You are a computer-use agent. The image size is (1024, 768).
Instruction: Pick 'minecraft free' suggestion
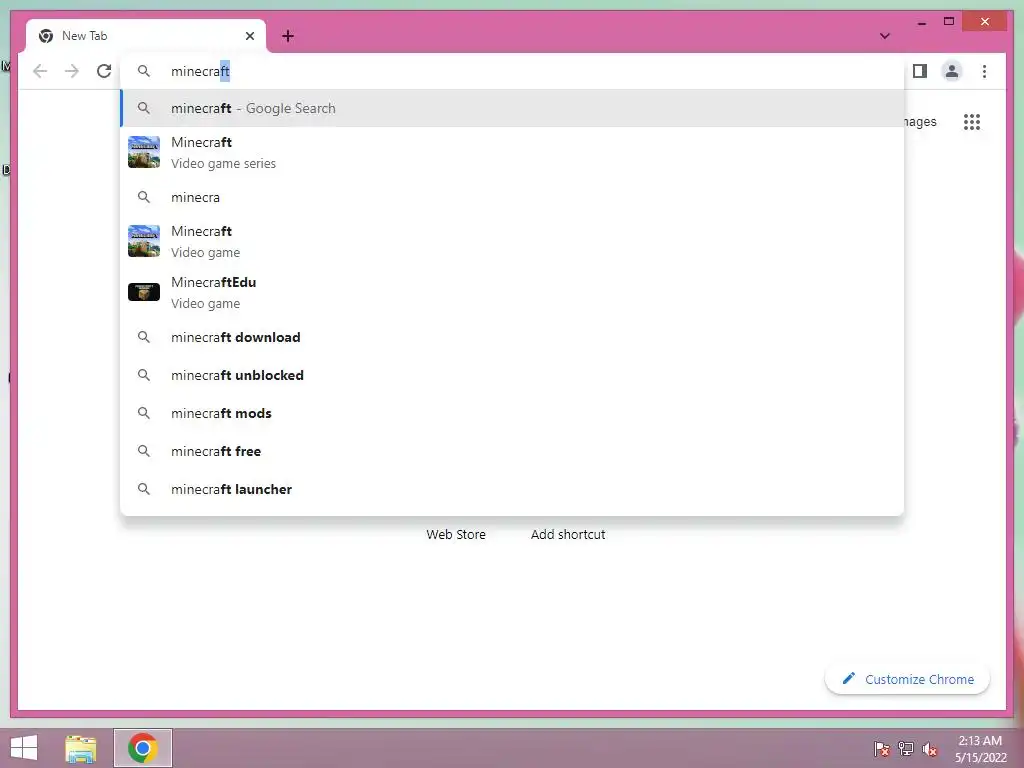(513, 451)
